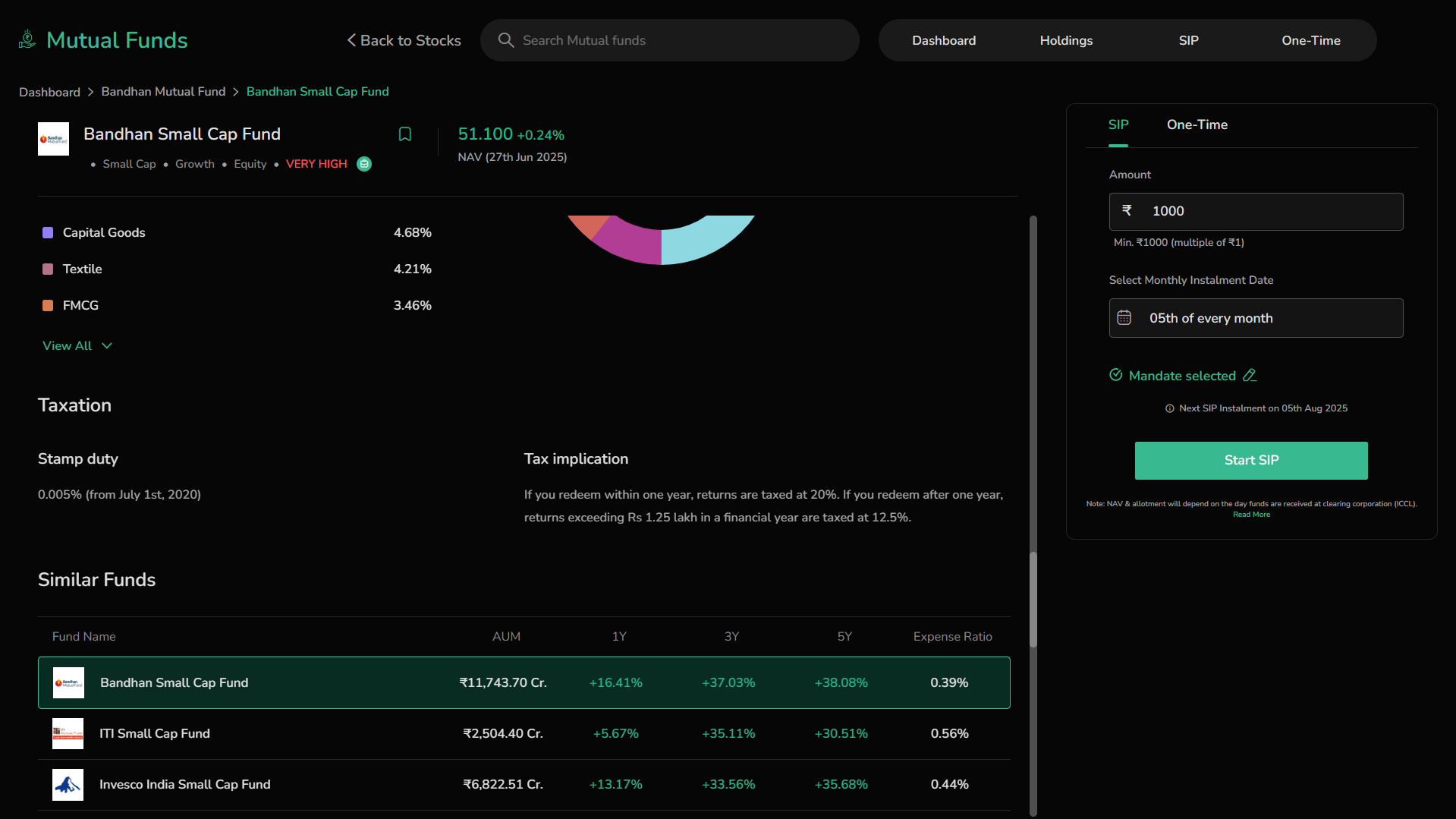Bookmark the Bandhan Small Cap Fund
The image size is (1456, 819).
[405, 134]
